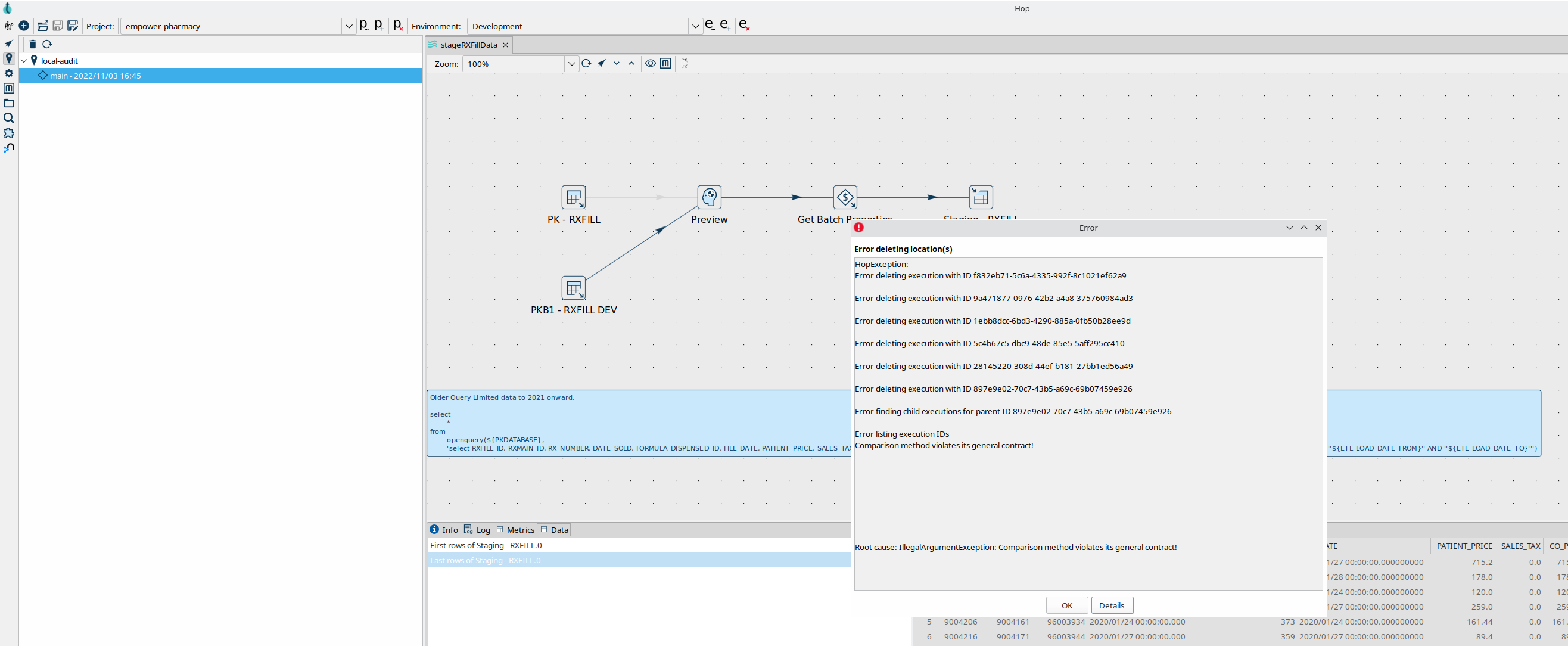Select First rows of Staging - RXFILL.0

[x=486, y=545]
